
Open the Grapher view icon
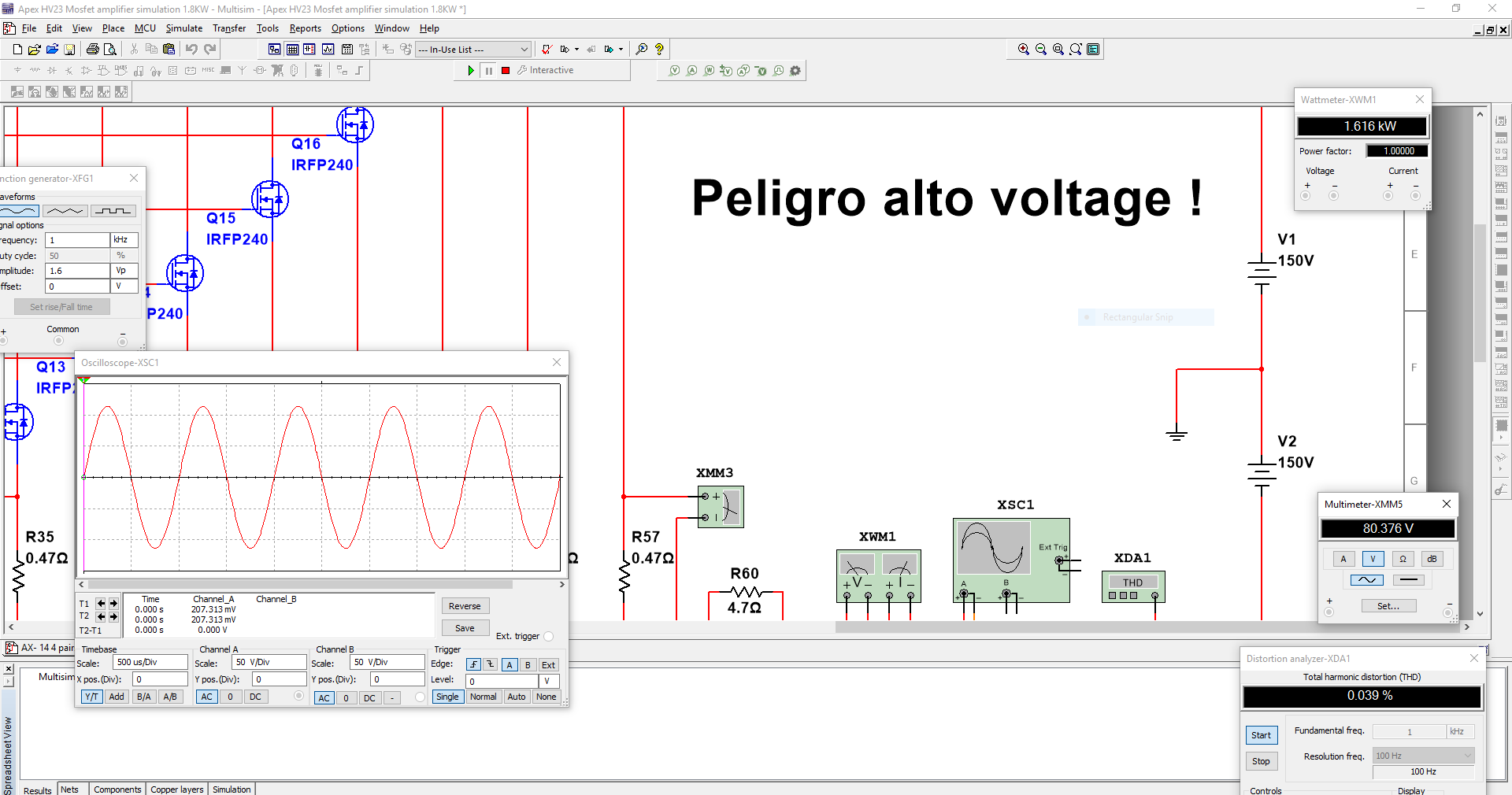coord(328,49)
